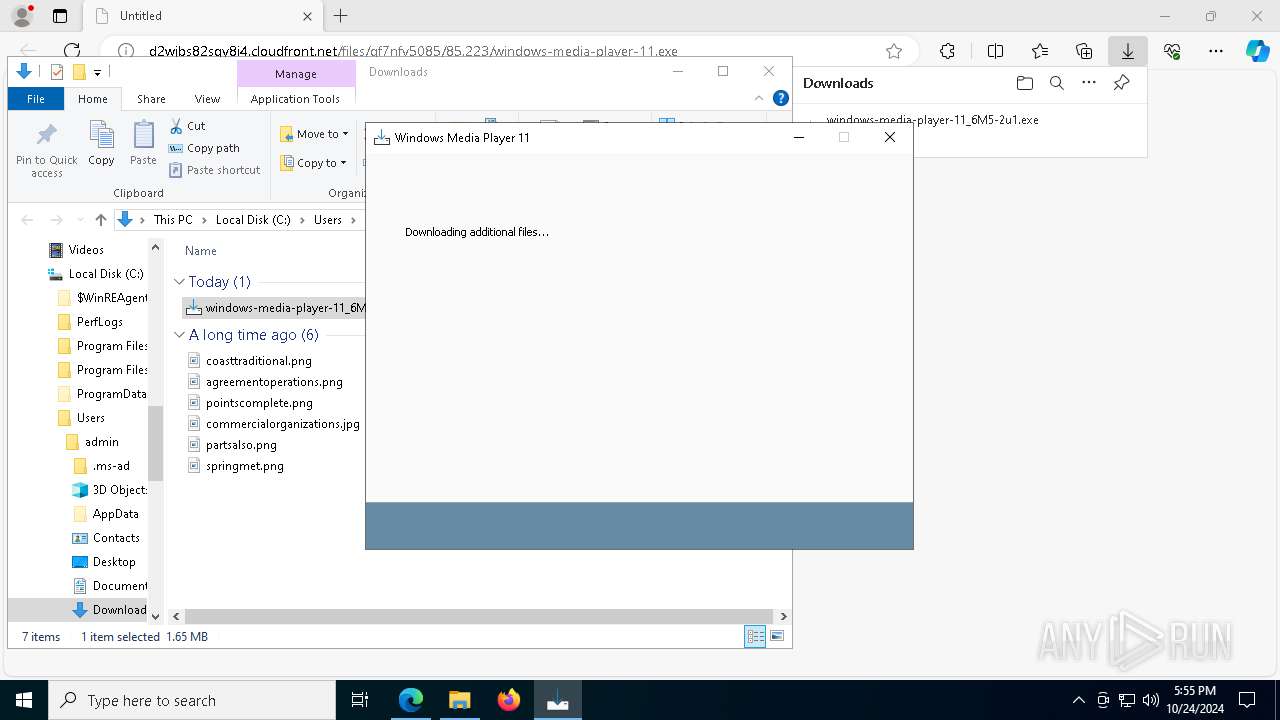This screenshot has width=1280, height=720.
Task: Click Paste shortcut option
Action: (x=214, y=170)
